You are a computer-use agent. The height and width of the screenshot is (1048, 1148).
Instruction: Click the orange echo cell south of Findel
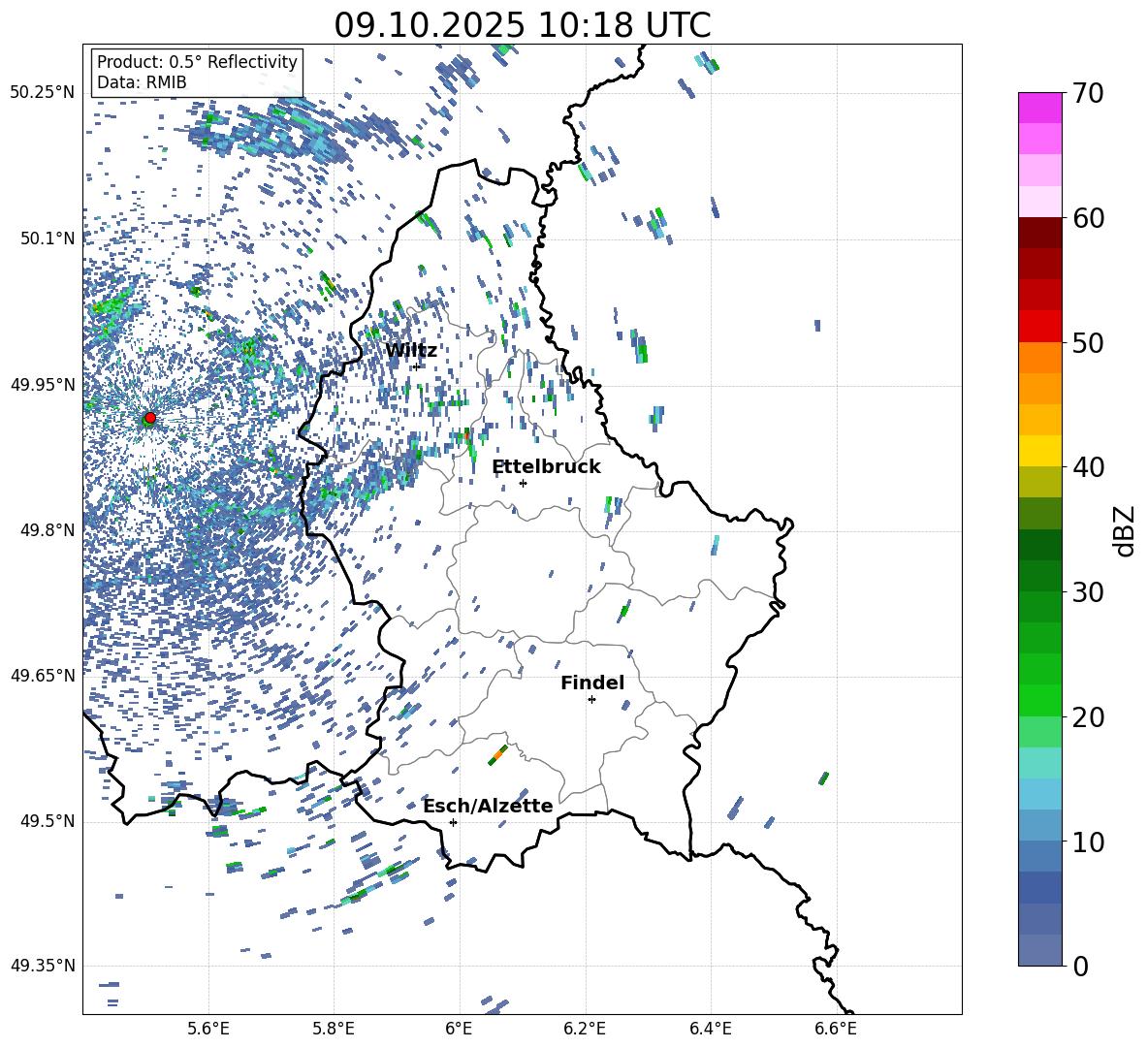point(498,753)
